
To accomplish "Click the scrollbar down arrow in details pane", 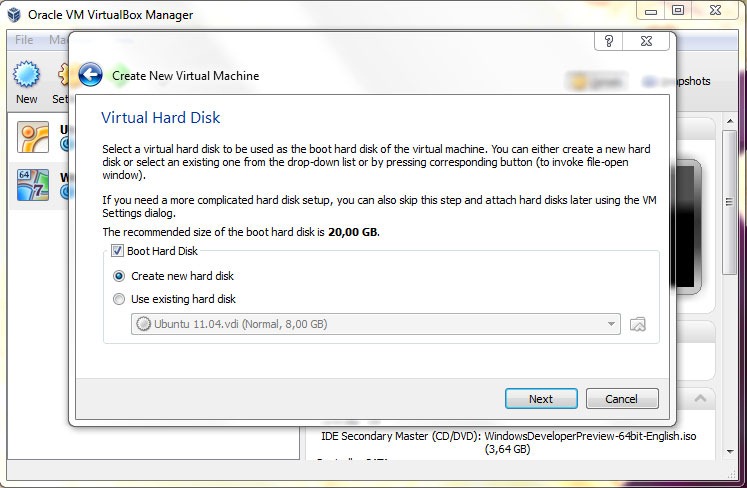I will click(x=730, y=451).
